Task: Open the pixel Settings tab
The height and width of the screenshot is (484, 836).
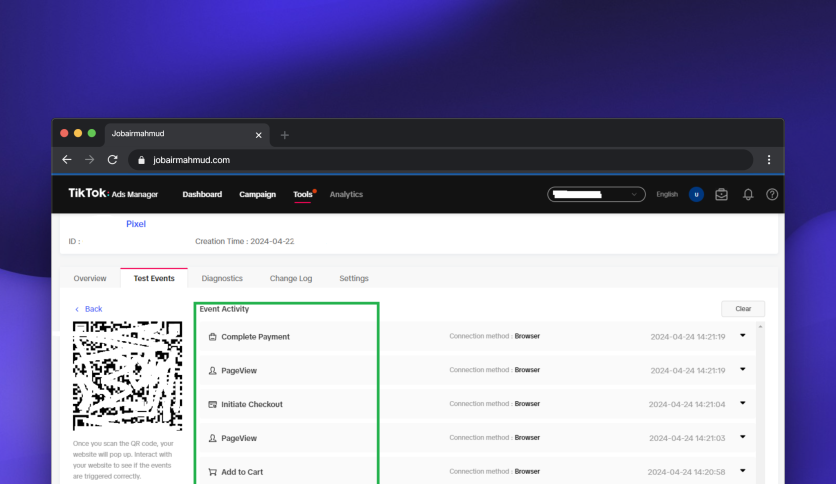Action: [354, 278]
